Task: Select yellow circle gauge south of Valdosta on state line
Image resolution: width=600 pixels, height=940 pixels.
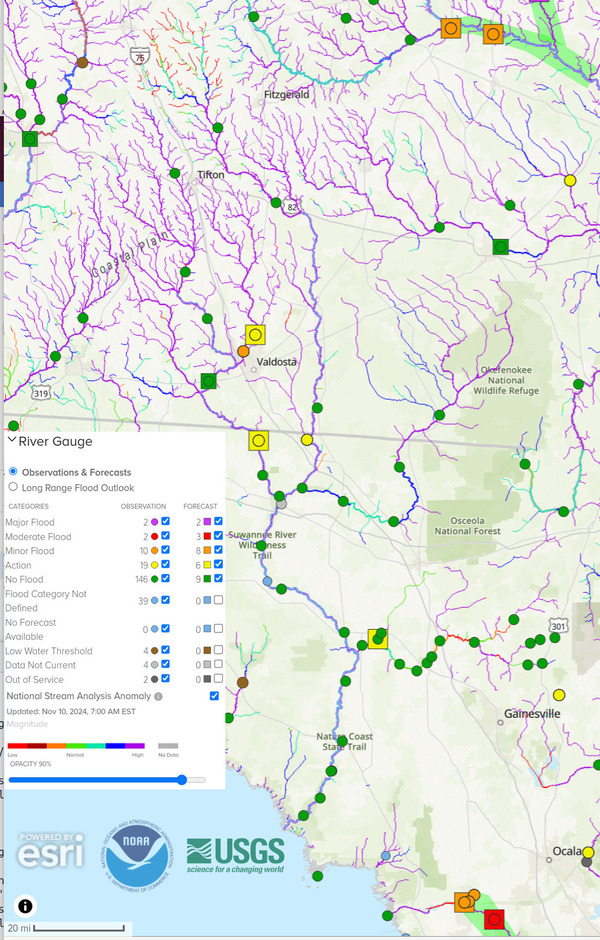Action: [x=307, y=439]
